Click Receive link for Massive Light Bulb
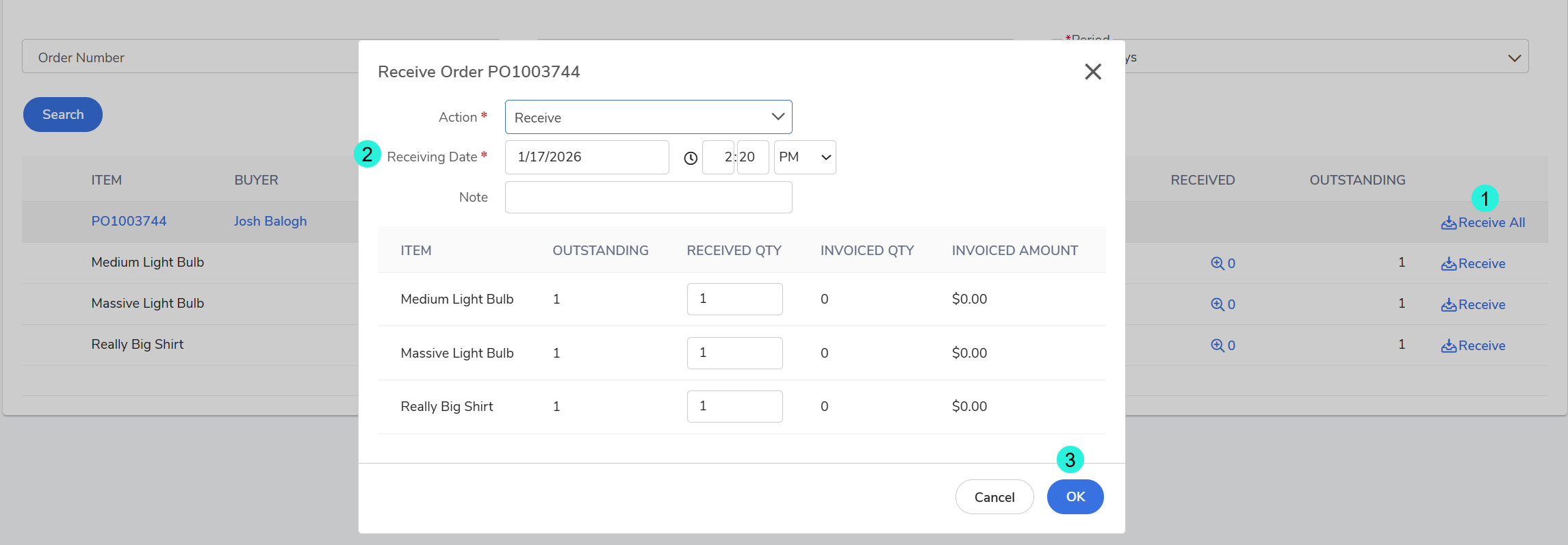The height and width of the screenshot is (545, 1568). point(1474,305)
